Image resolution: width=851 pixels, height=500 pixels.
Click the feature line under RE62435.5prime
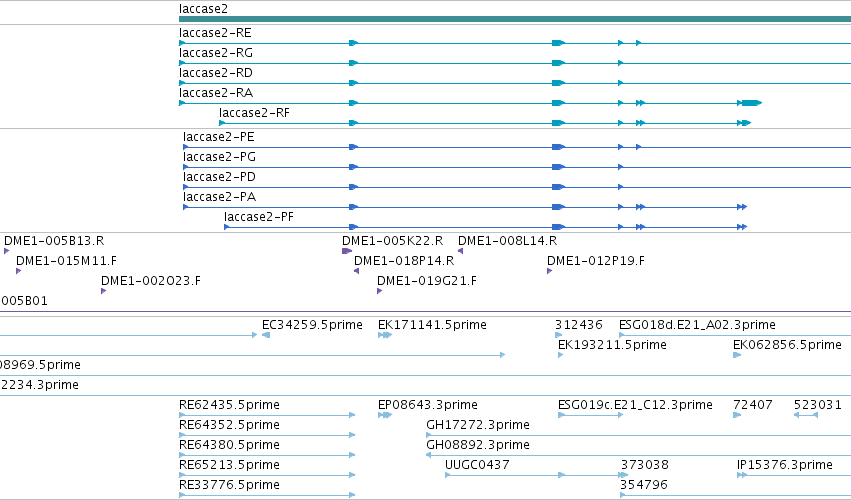pyautogui.click(x=267, y=415)
